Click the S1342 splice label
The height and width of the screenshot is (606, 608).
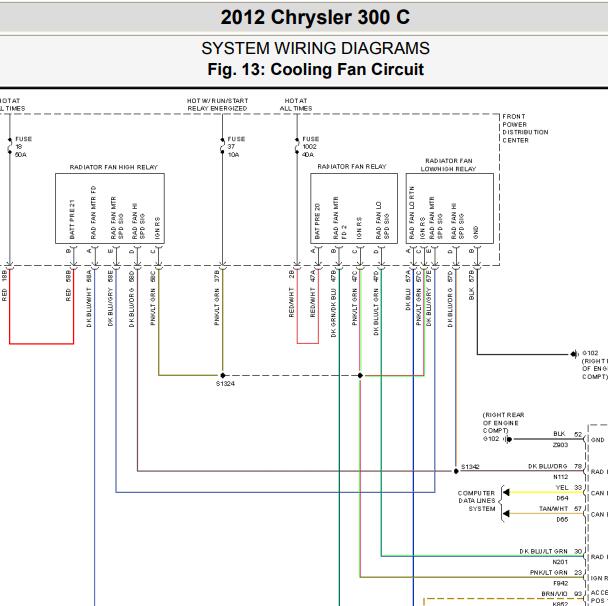tap(470, 466)
